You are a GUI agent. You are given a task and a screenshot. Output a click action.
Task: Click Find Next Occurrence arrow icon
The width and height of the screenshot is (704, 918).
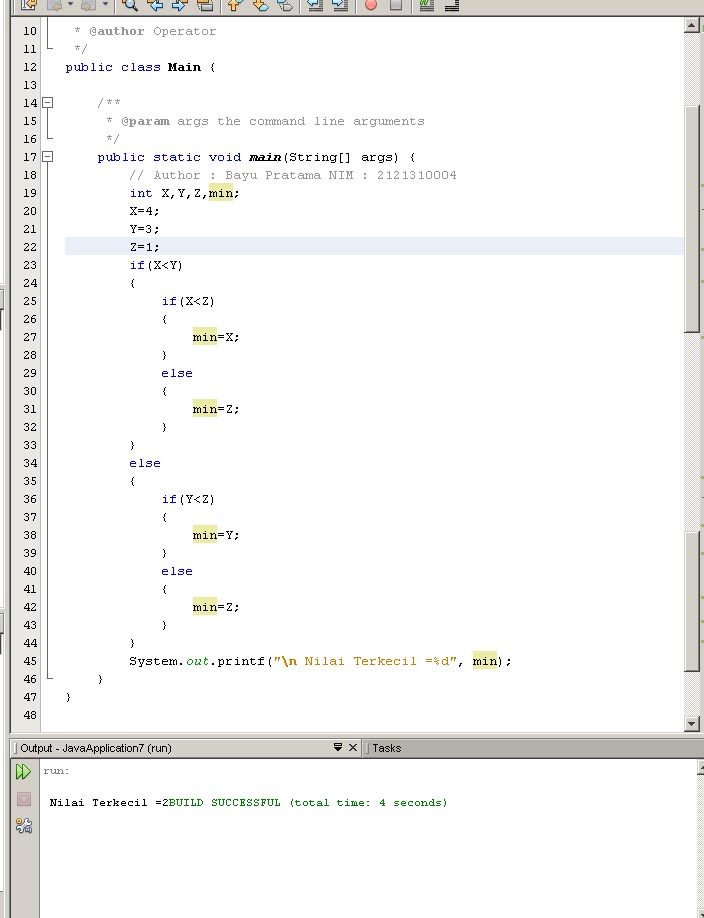click(x=179, y=5)
